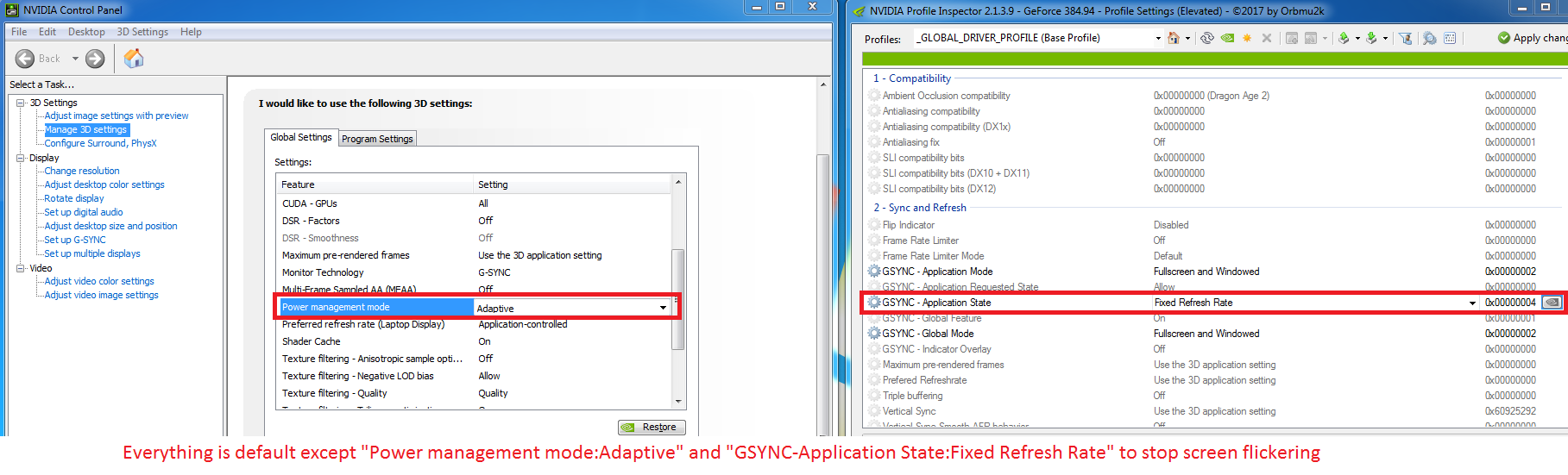Click the Forward arrow in NVIDIA Control Panel
This screenshot has height=475, width=1568.
click(x=95, y=59)
